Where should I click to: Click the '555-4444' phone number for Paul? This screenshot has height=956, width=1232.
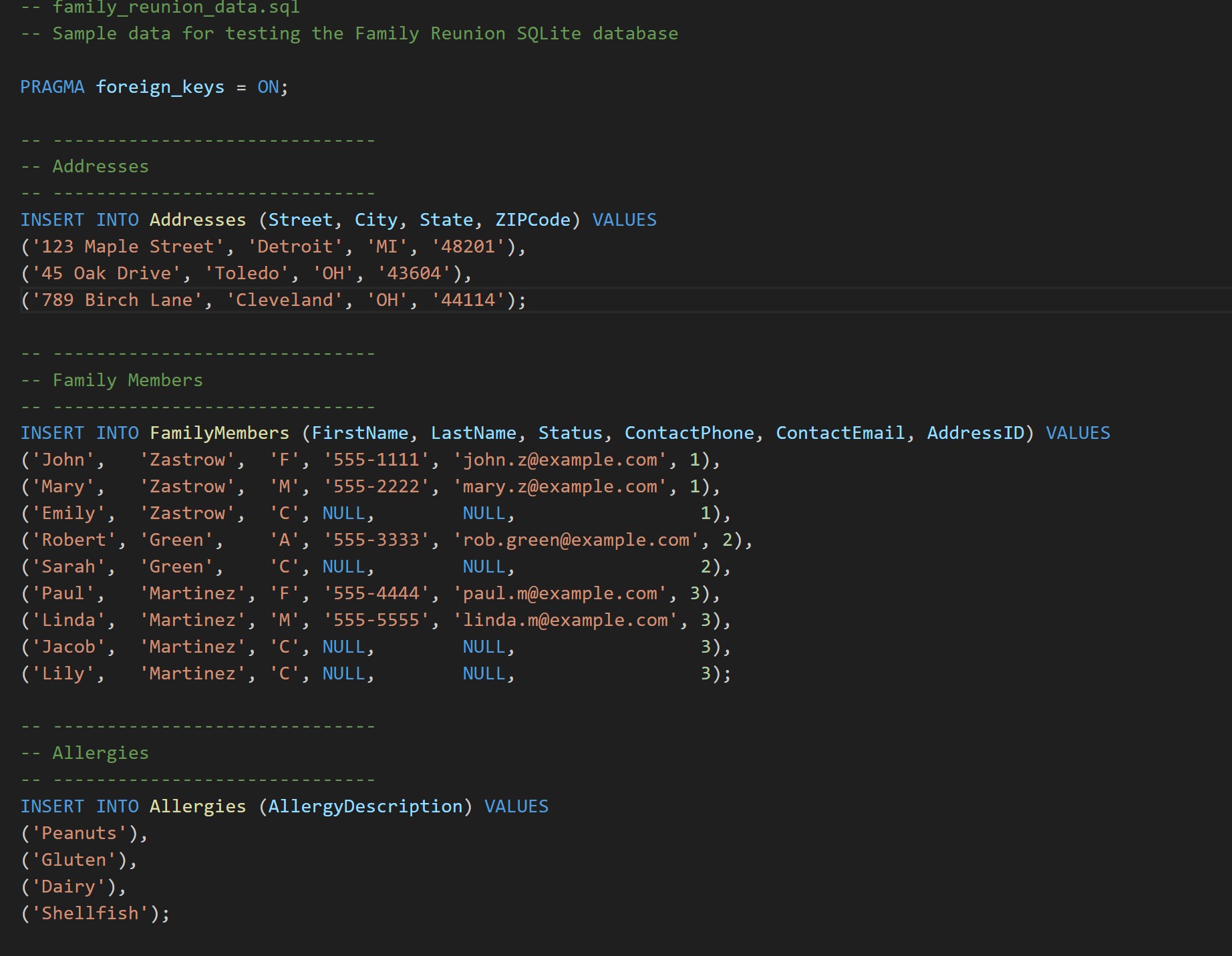[x=377, y=593]
